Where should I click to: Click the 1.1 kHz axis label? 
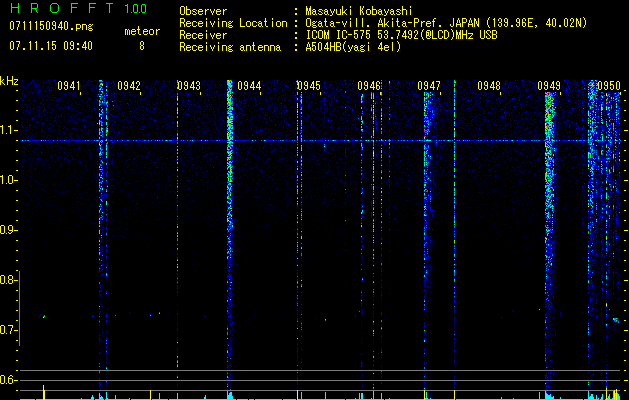pos(8,130)
